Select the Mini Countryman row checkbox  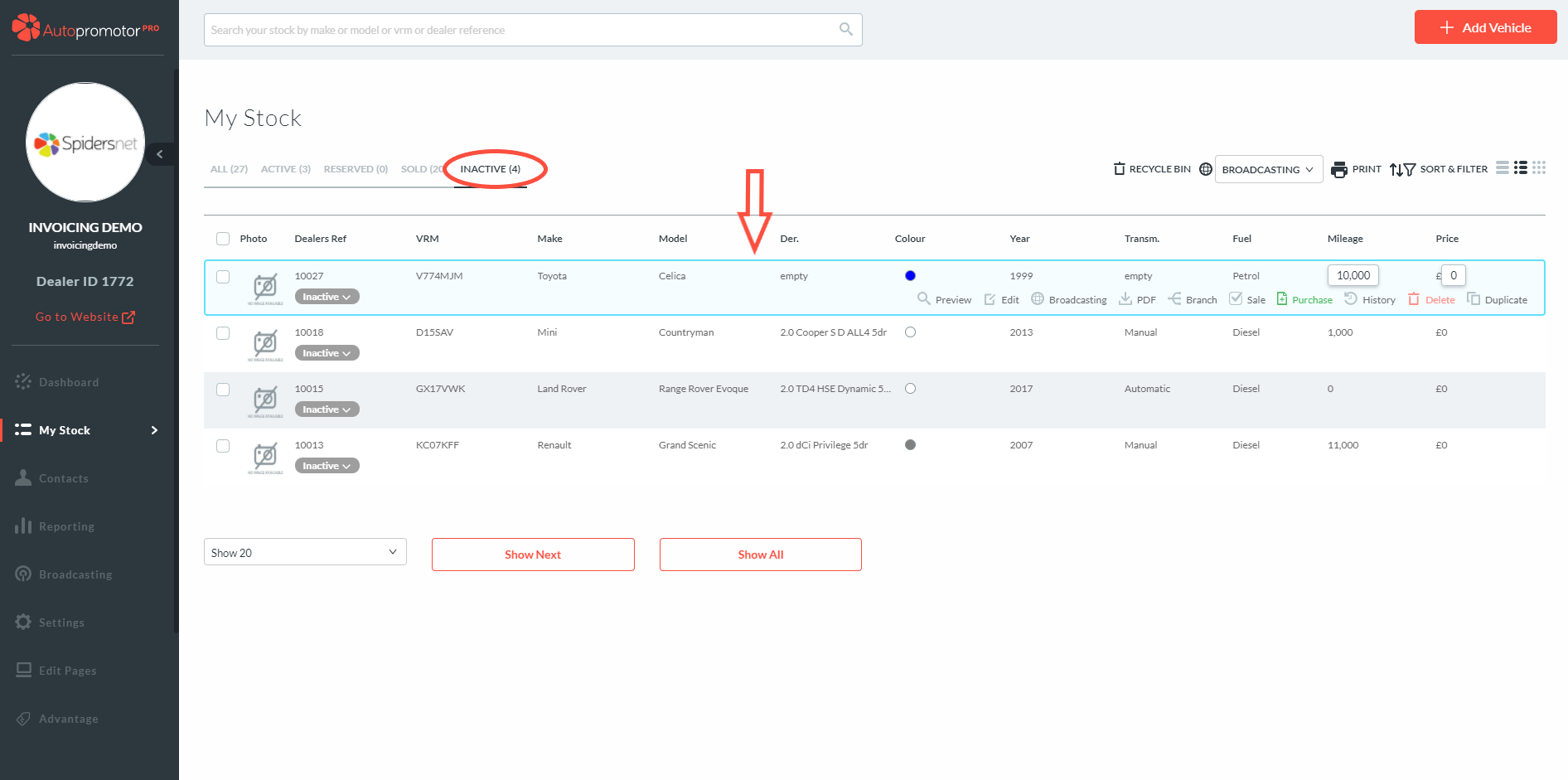(x=223, y=333)
